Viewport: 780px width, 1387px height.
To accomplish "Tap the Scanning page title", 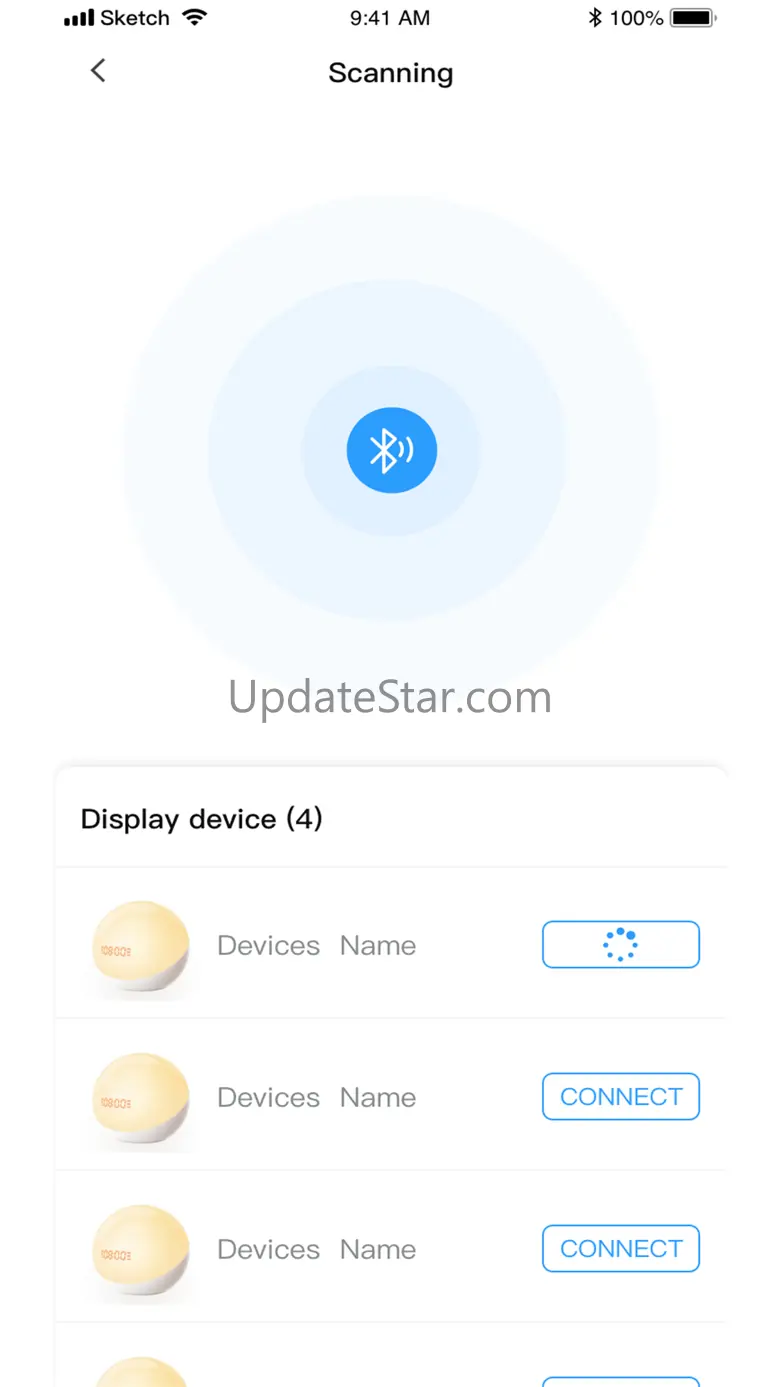I will pyautogui.click(x=391, y=74).
